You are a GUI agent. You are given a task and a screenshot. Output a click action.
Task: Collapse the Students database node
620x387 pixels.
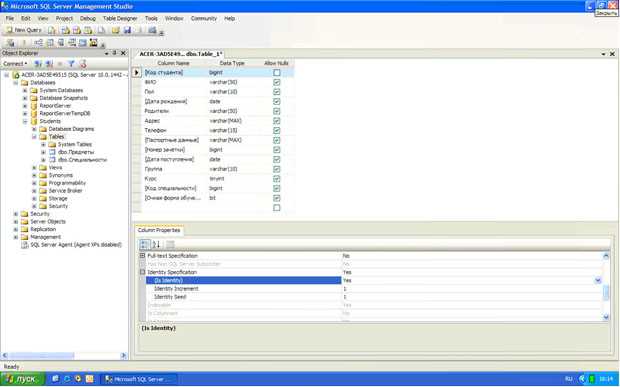click(25, 121)
